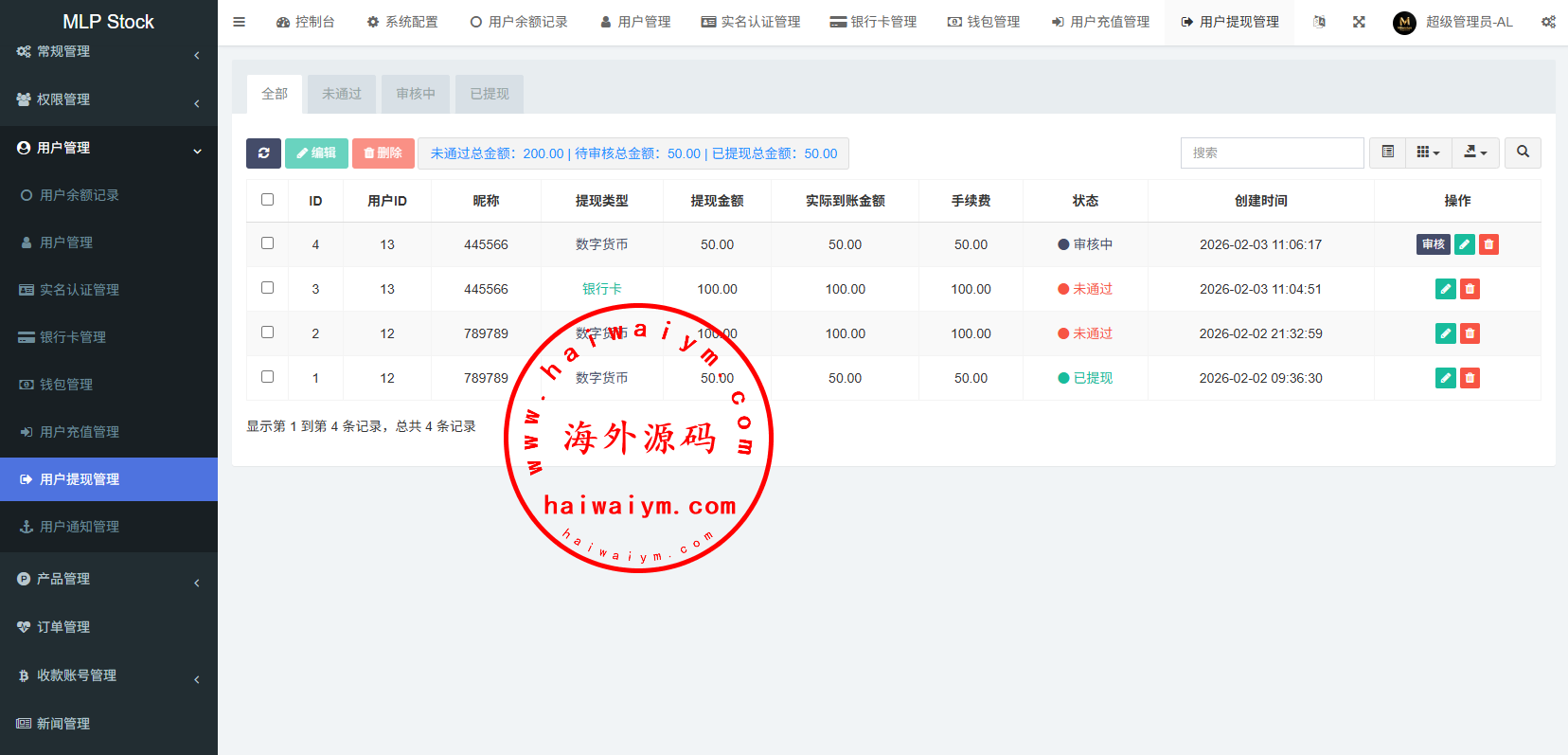Click green edit icon for record ID 3
The height and width of the screenshot is (755, 1568).
coord(1445,289)
